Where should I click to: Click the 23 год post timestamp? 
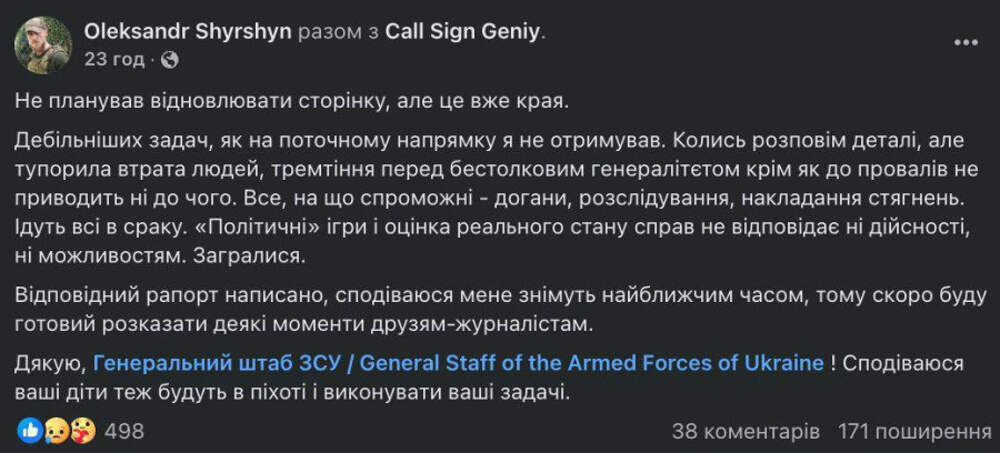point(114,61)
